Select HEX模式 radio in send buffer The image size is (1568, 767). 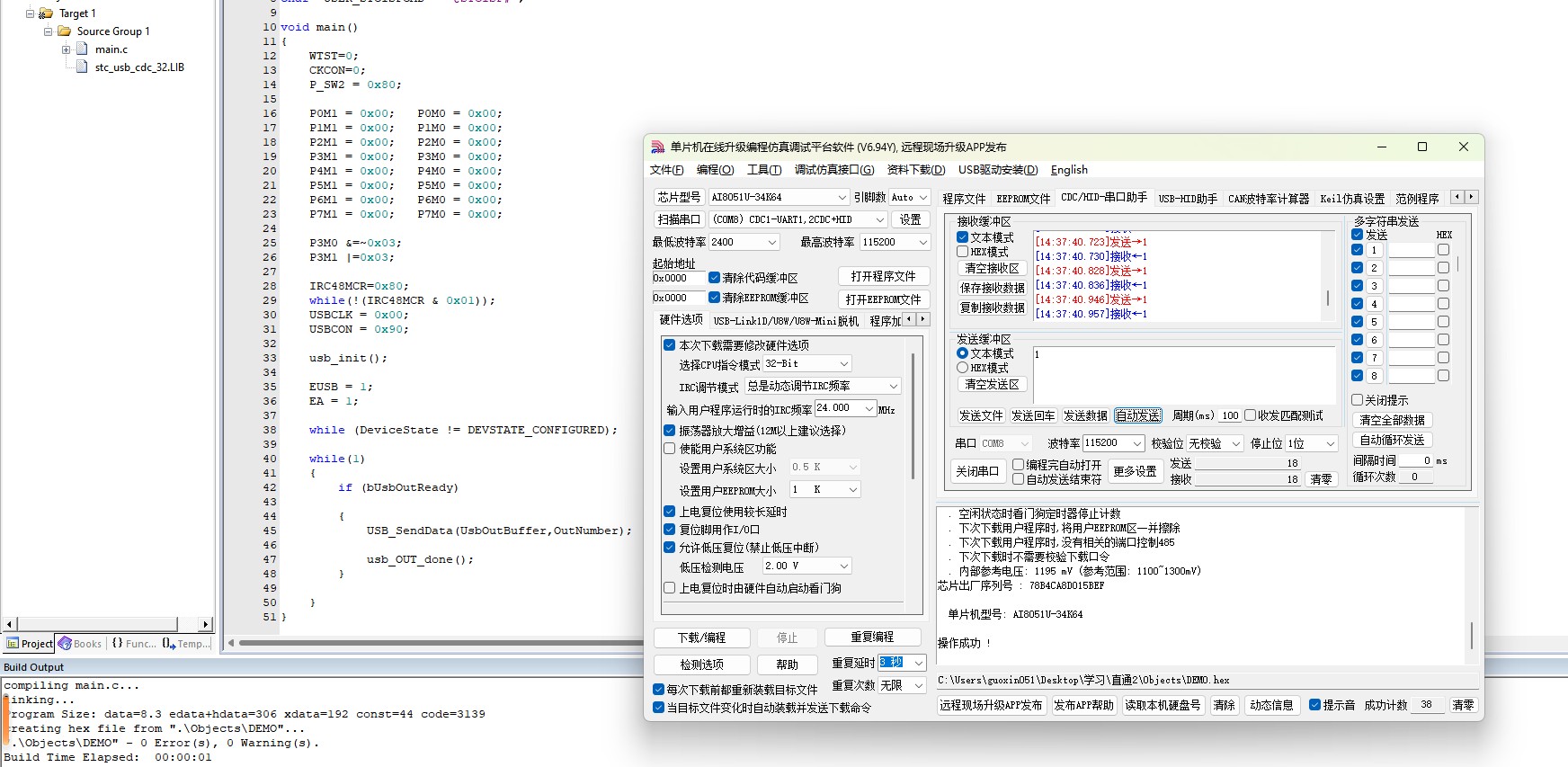tap(962, 368)
